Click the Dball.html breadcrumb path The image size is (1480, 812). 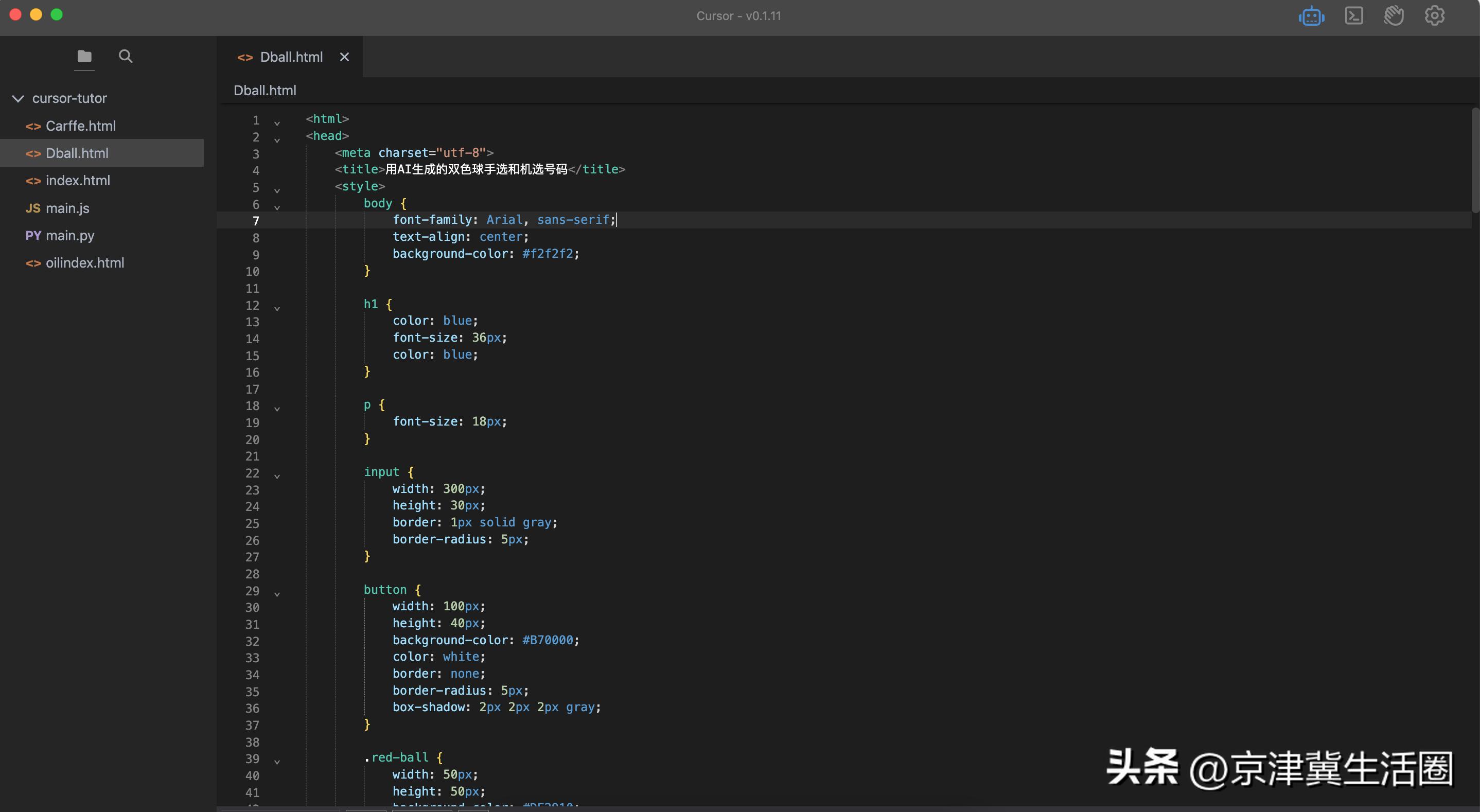coord(265,90)
